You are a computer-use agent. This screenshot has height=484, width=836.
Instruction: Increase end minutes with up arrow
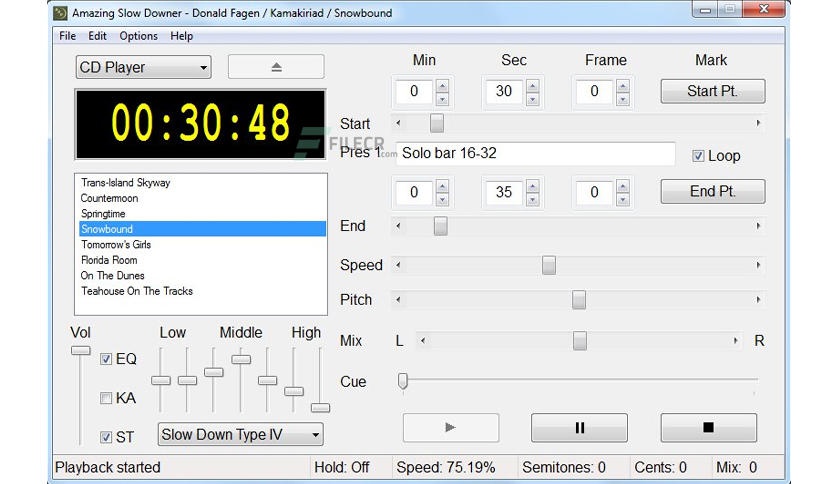(x=442, y=186)
